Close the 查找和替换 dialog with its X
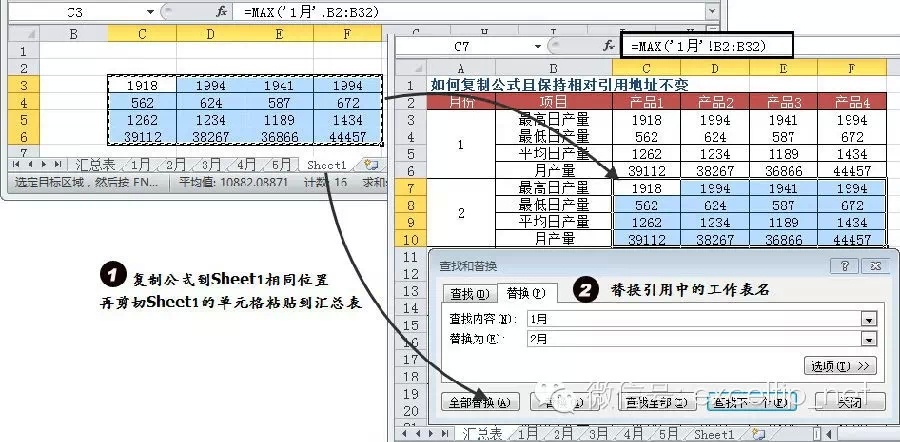The image size is (900, 442). click(875, 266)
